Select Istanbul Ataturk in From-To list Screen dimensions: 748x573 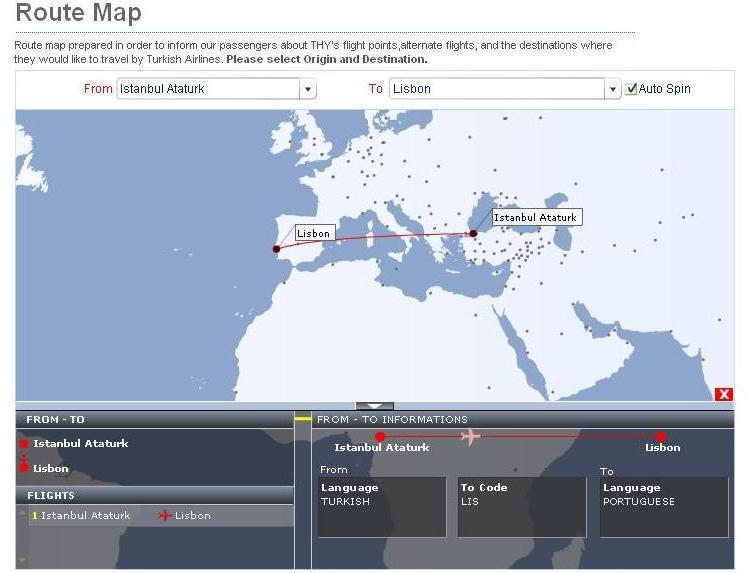[x=81, y=443]
